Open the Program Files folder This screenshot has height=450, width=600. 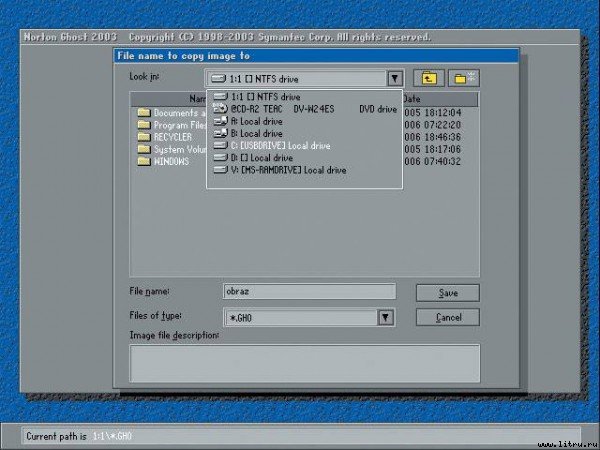(170, 124)
